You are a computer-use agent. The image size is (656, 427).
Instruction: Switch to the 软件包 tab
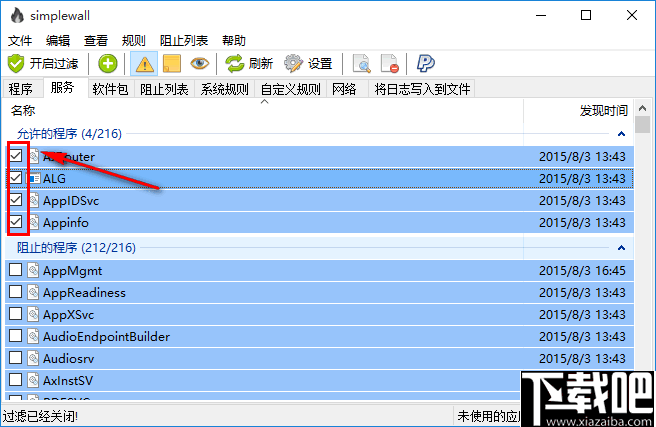coord(110,89)
